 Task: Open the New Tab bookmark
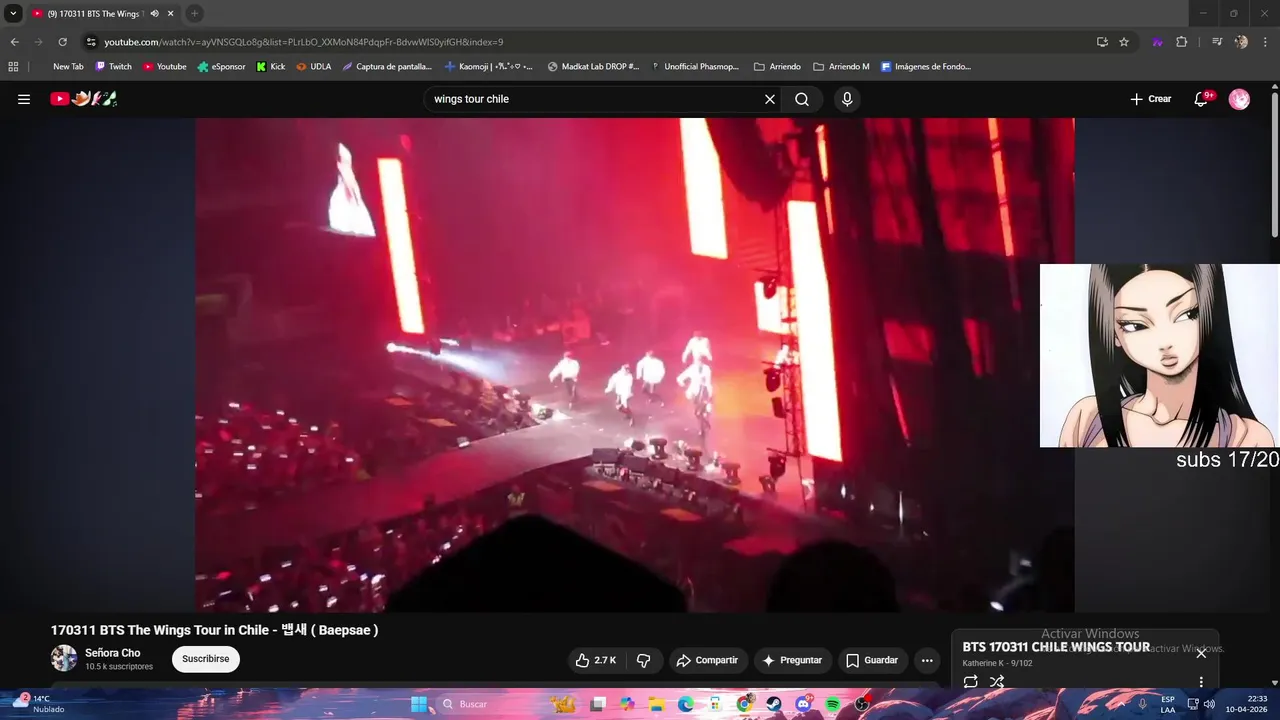point(68,67)
